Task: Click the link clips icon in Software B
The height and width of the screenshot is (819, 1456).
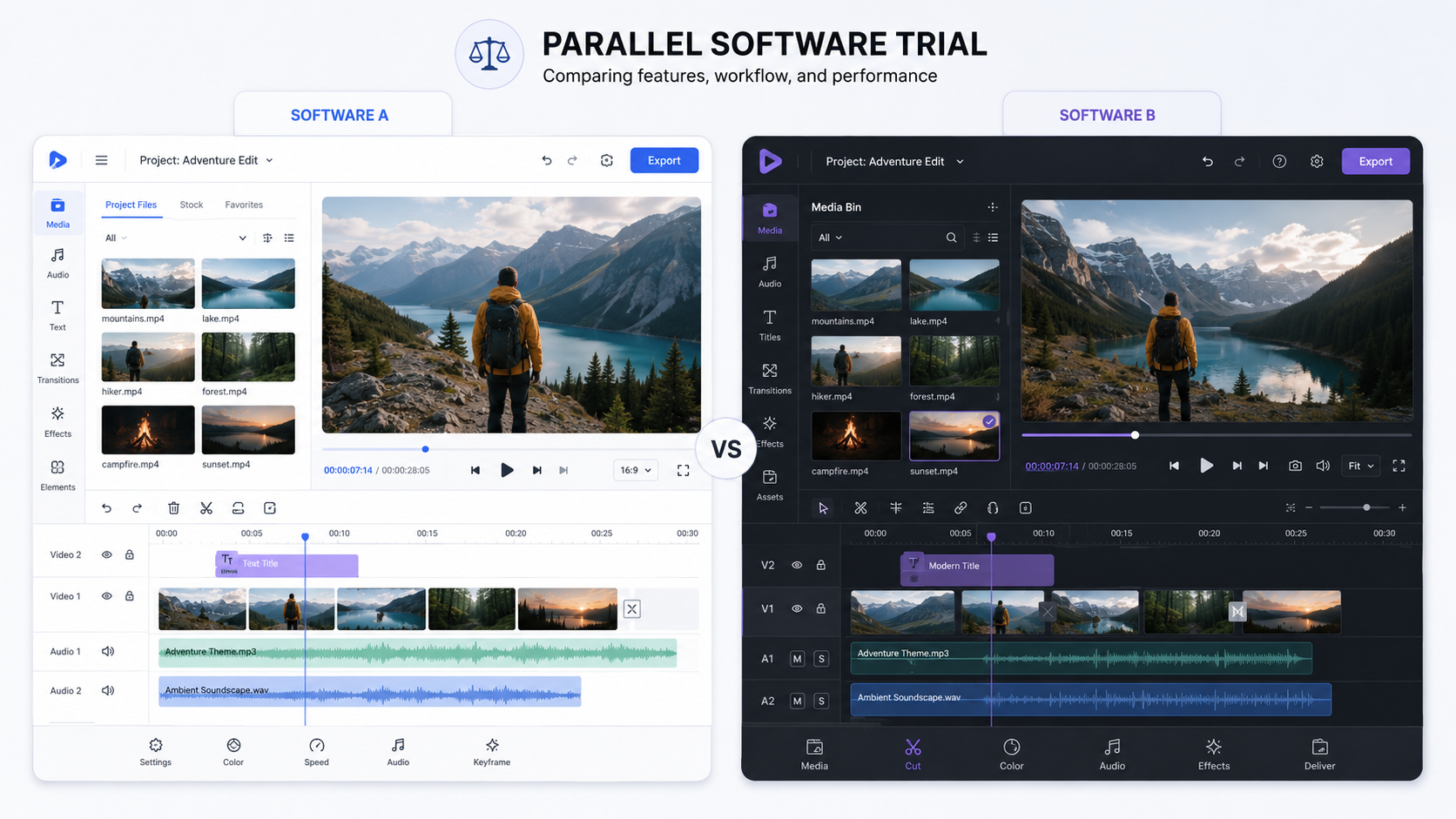Action: (x=961, y=508)
